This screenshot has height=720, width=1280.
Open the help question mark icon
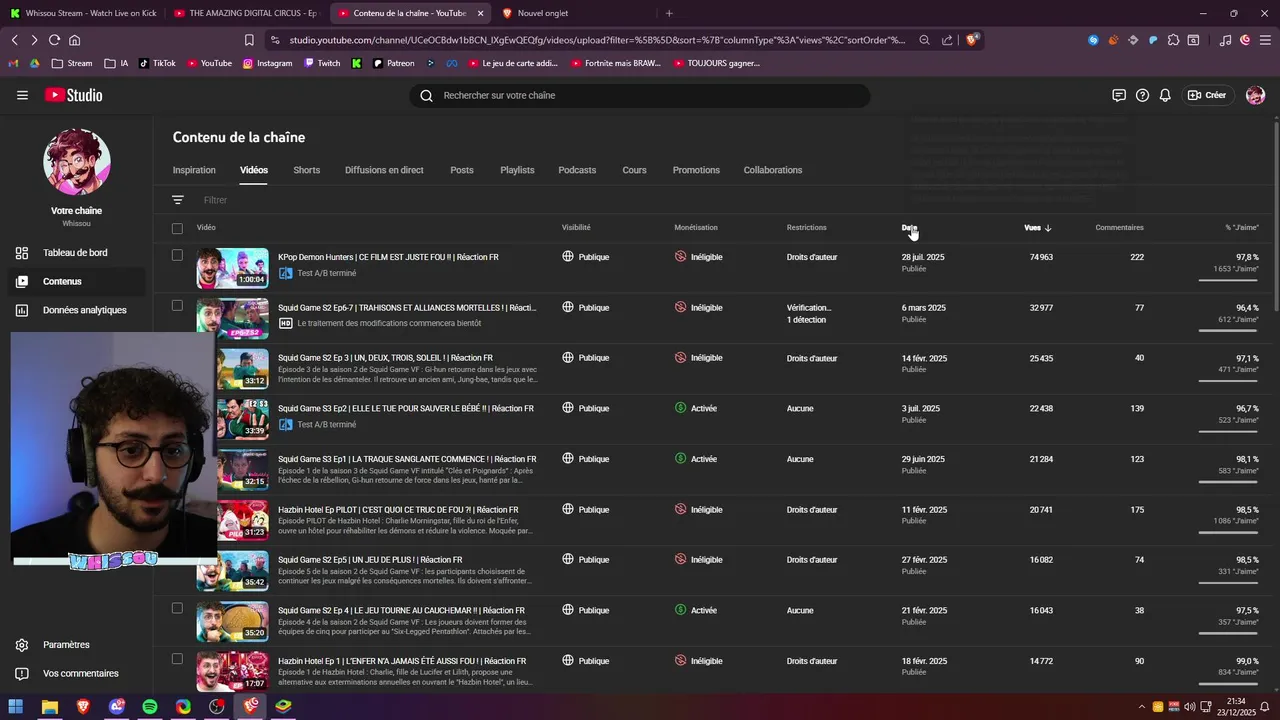click(x=1142, y=95)
